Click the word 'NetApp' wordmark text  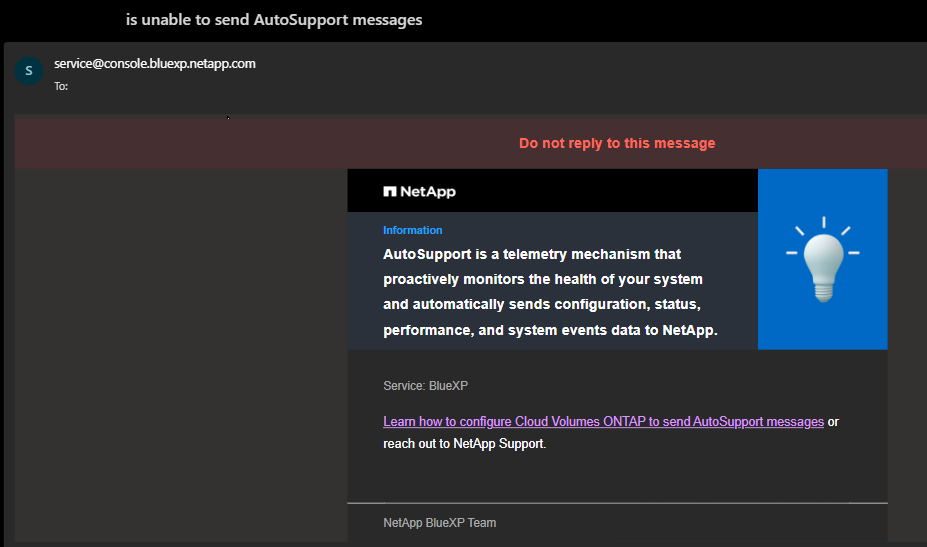pyautogui.click(x=428, y=191)
